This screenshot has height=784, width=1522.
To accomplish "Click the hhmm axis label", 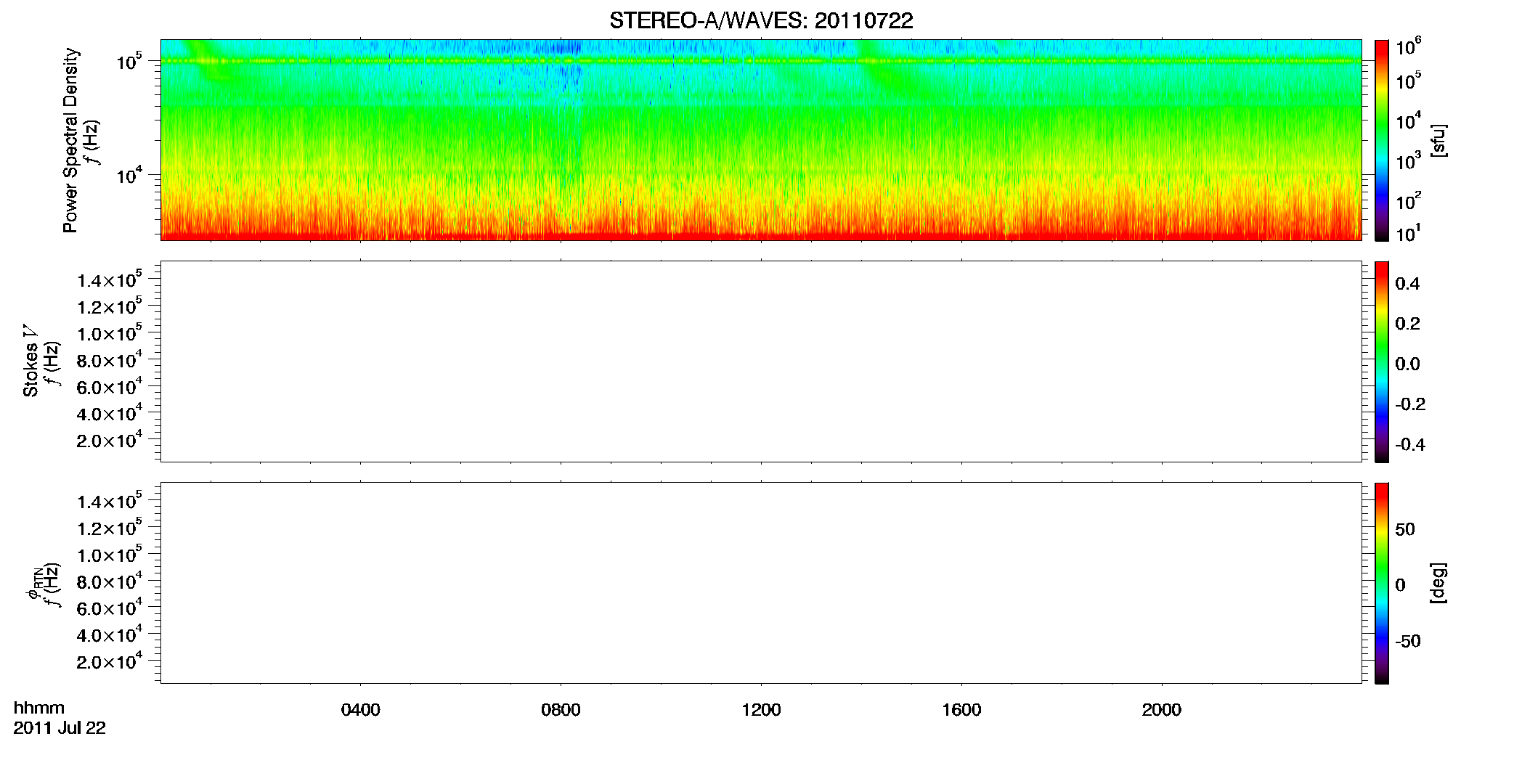I will tap(39, 709).
